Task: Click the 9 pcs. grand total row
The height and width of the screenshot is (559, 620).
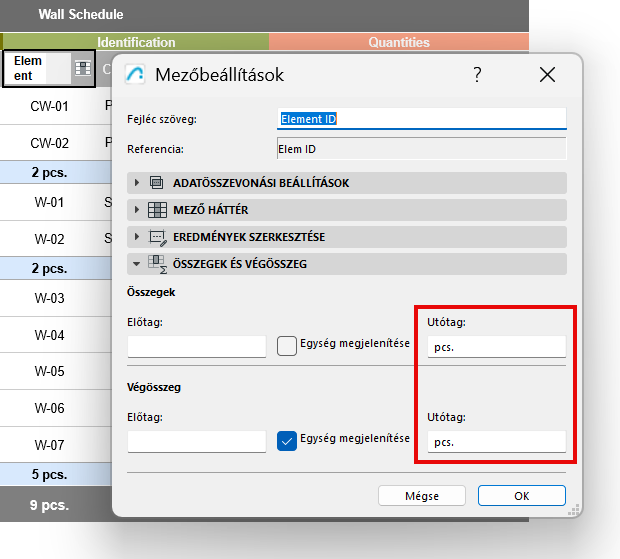Action: pyautogui.click(x=56, y=504)
